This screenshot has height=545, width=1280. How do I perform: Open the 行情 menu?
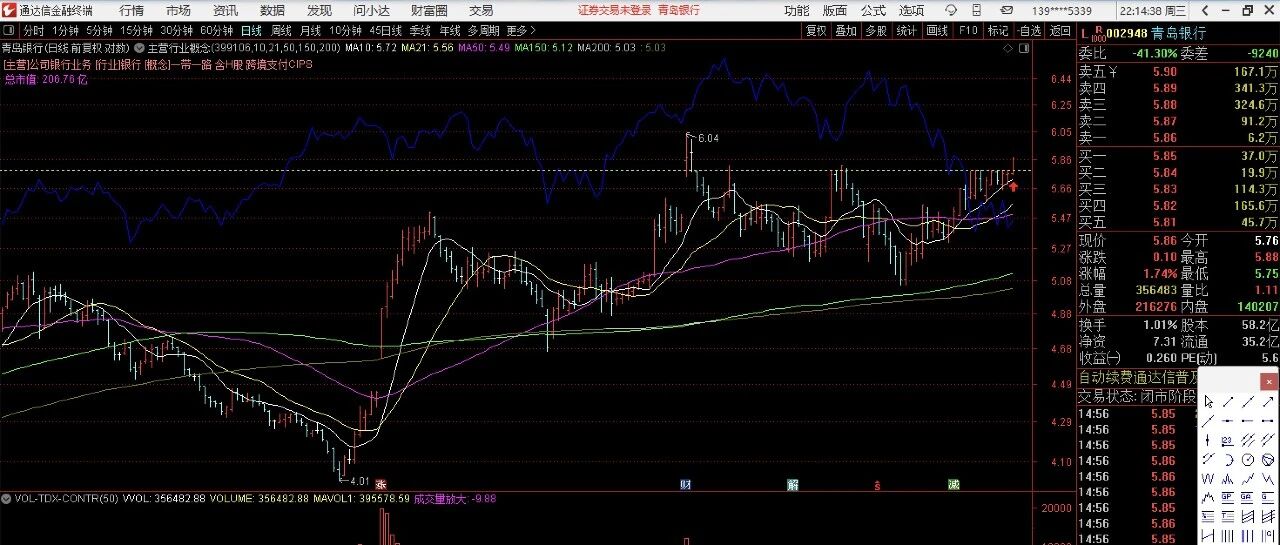pos(131,10)
